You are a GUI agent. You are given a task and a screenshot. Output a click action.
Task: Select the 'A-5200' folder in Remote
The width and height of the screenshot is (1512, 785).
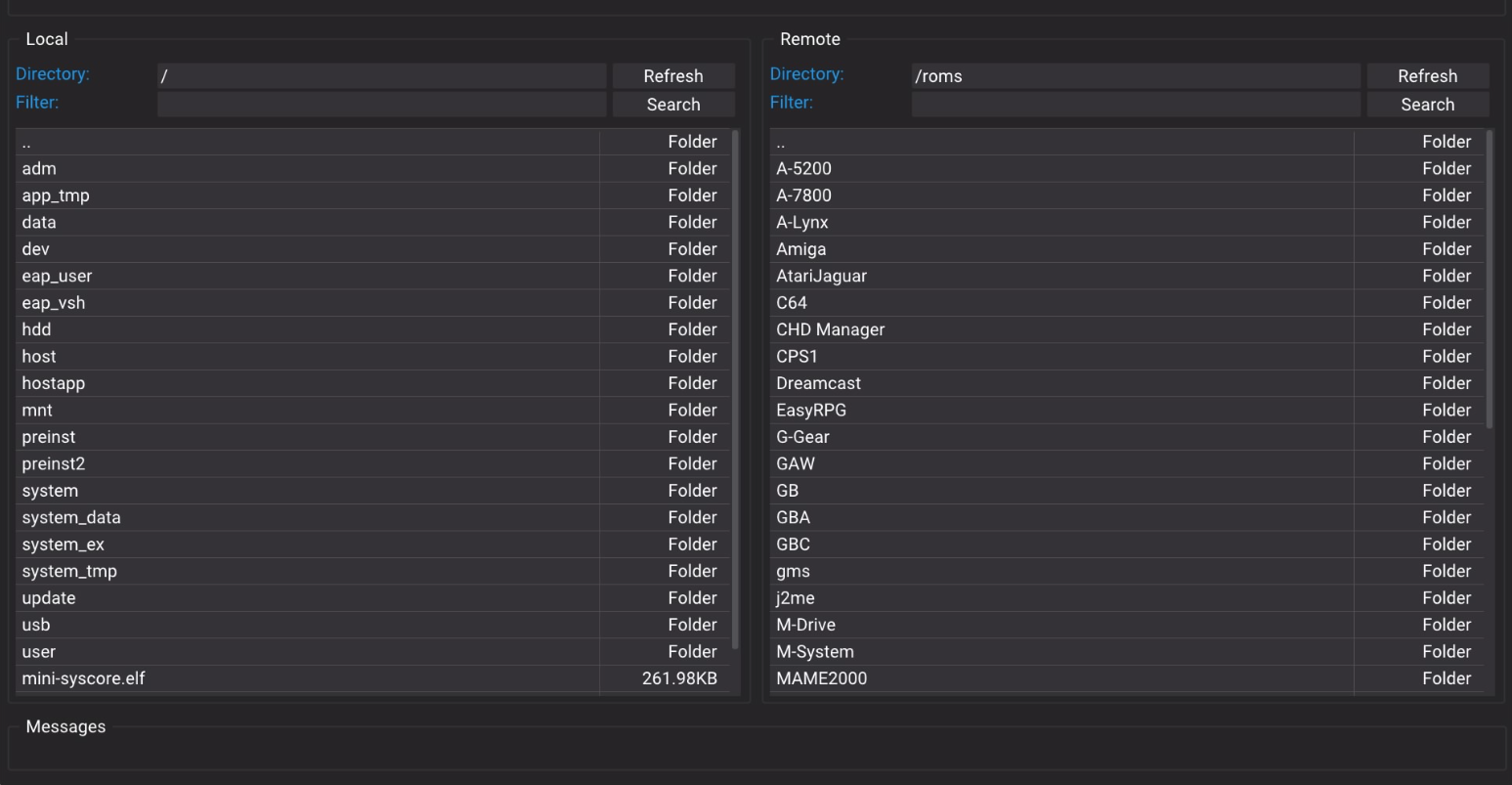pos(1128,169)
